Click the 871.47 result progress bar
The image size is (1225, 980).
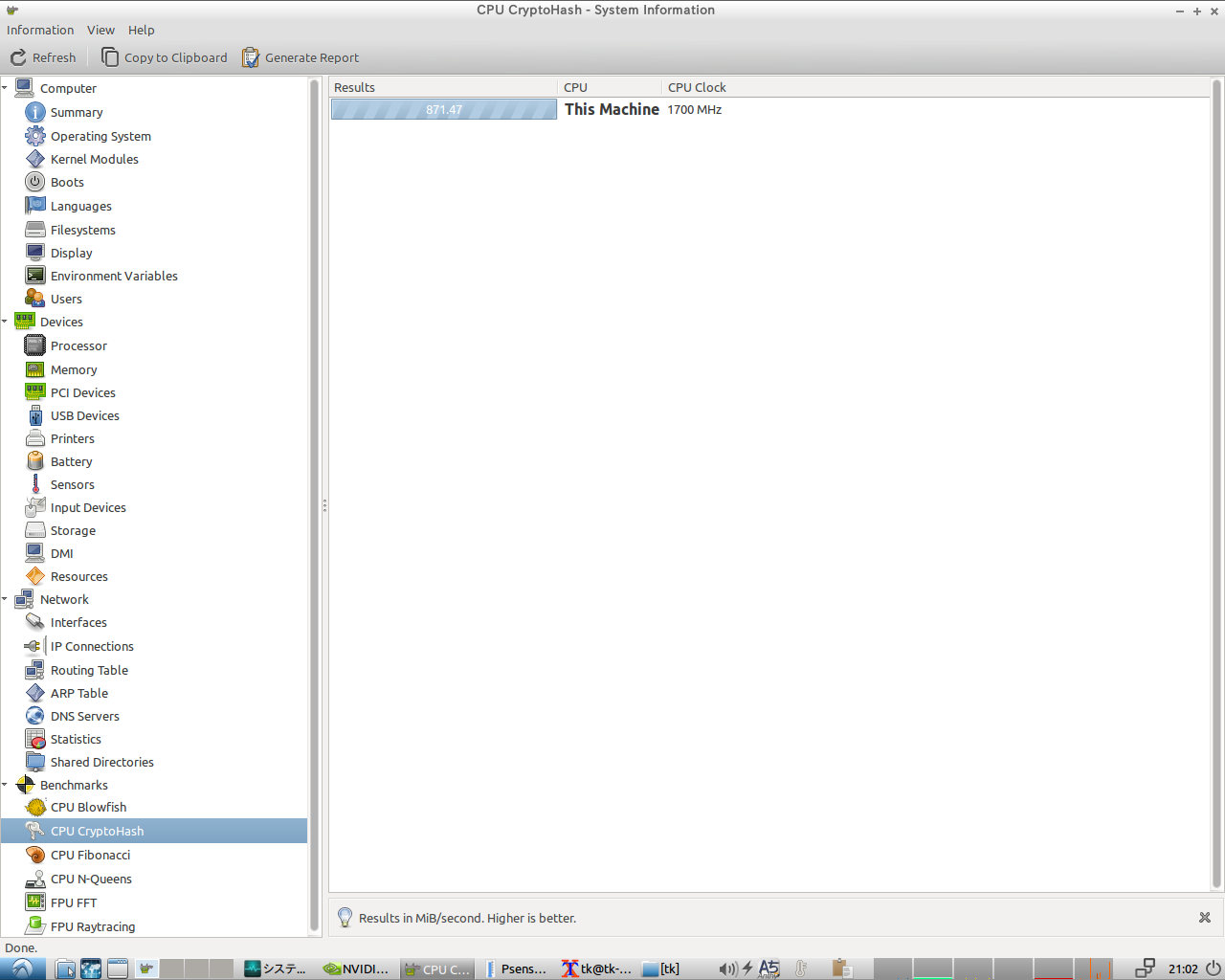click(443, 110)
